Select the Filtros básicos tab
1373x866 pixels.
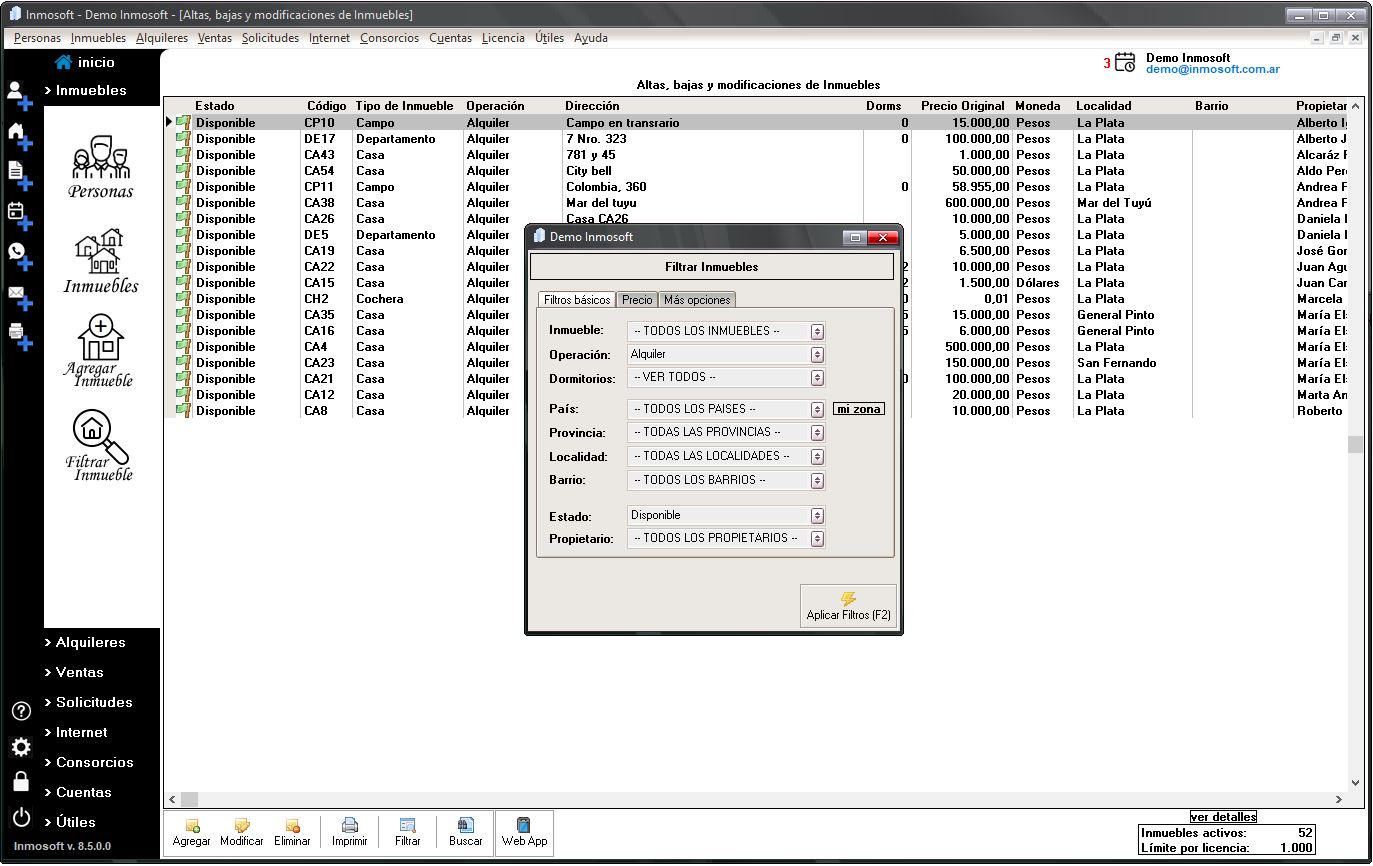click(x=577, y=300)
